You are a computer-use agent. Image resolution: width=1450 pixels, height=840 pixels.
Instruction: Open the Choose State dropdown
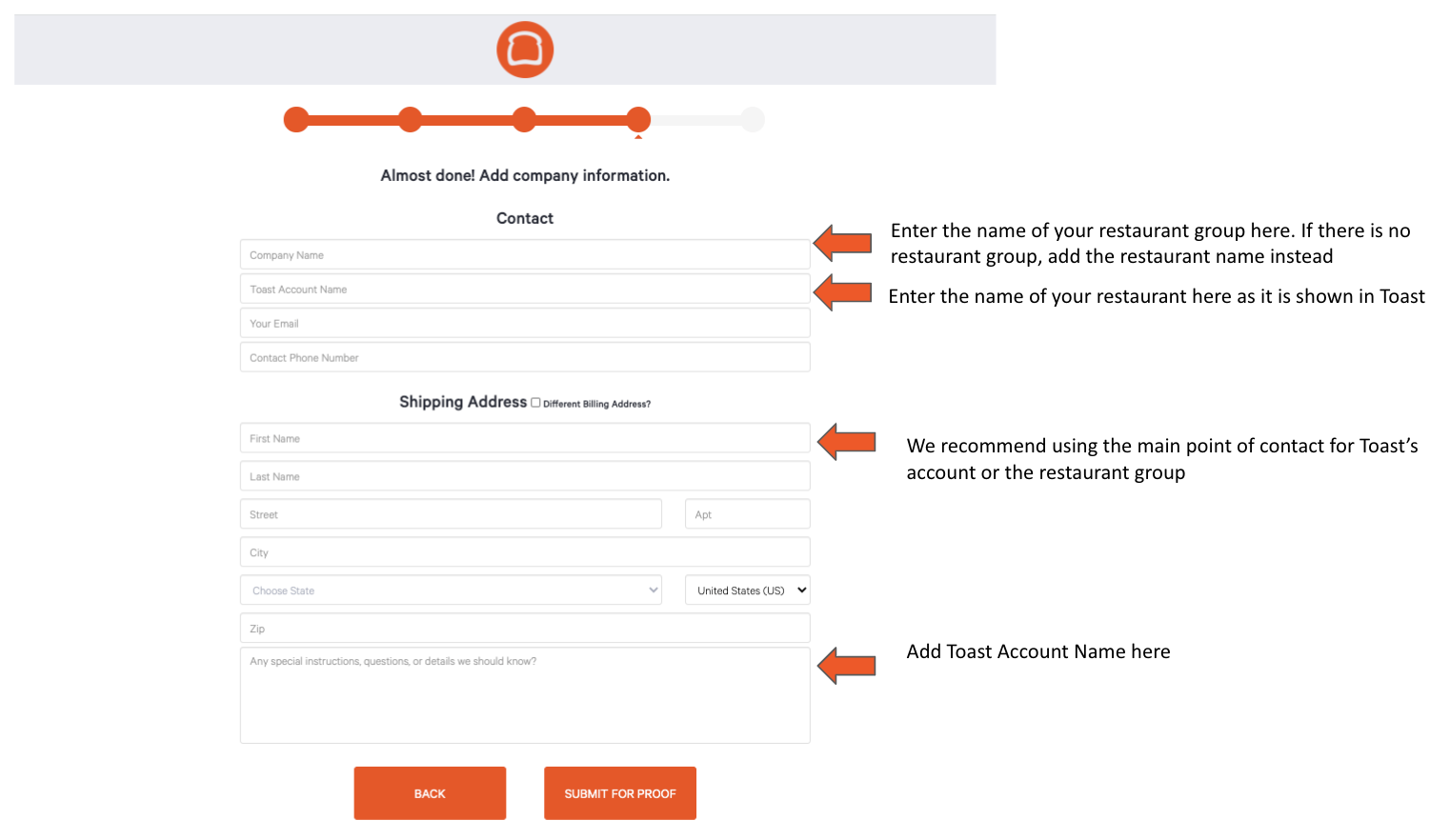point(451,590)
